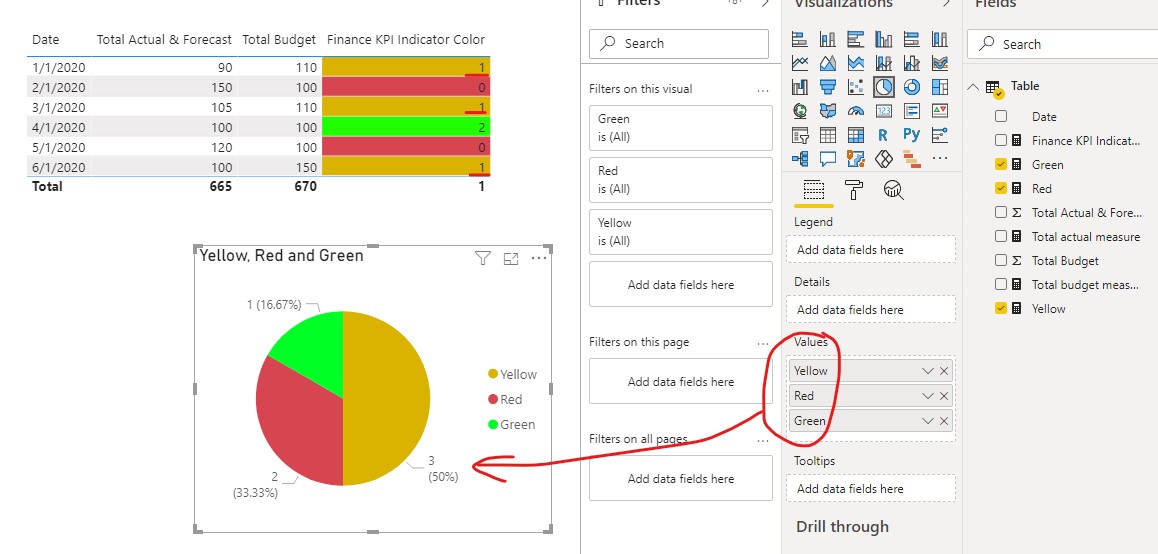Select the Line chart visualization
The image size is (1158, 554).
coord(800,64)
